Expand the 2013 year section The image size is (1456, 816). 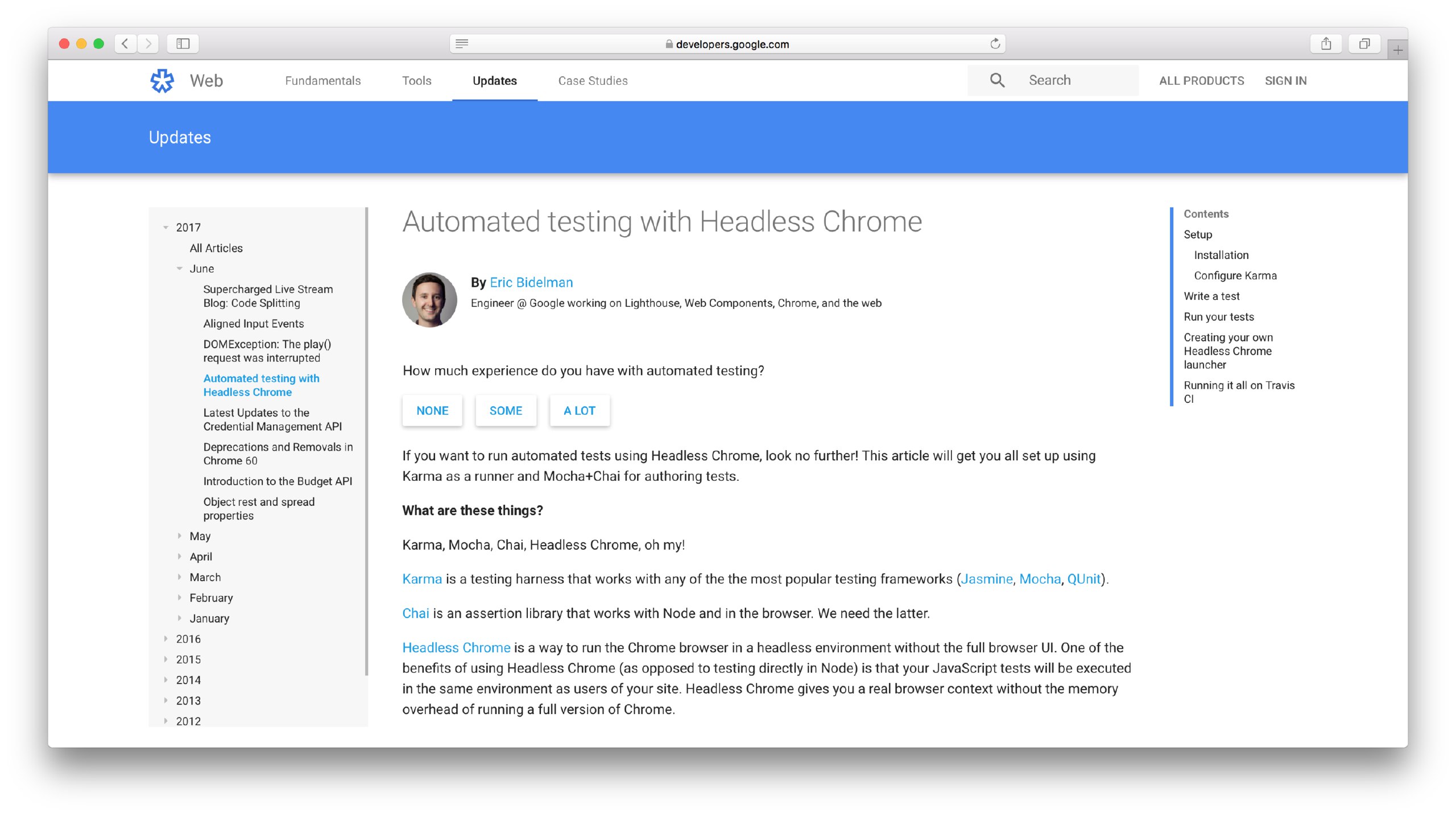[166, 700]
